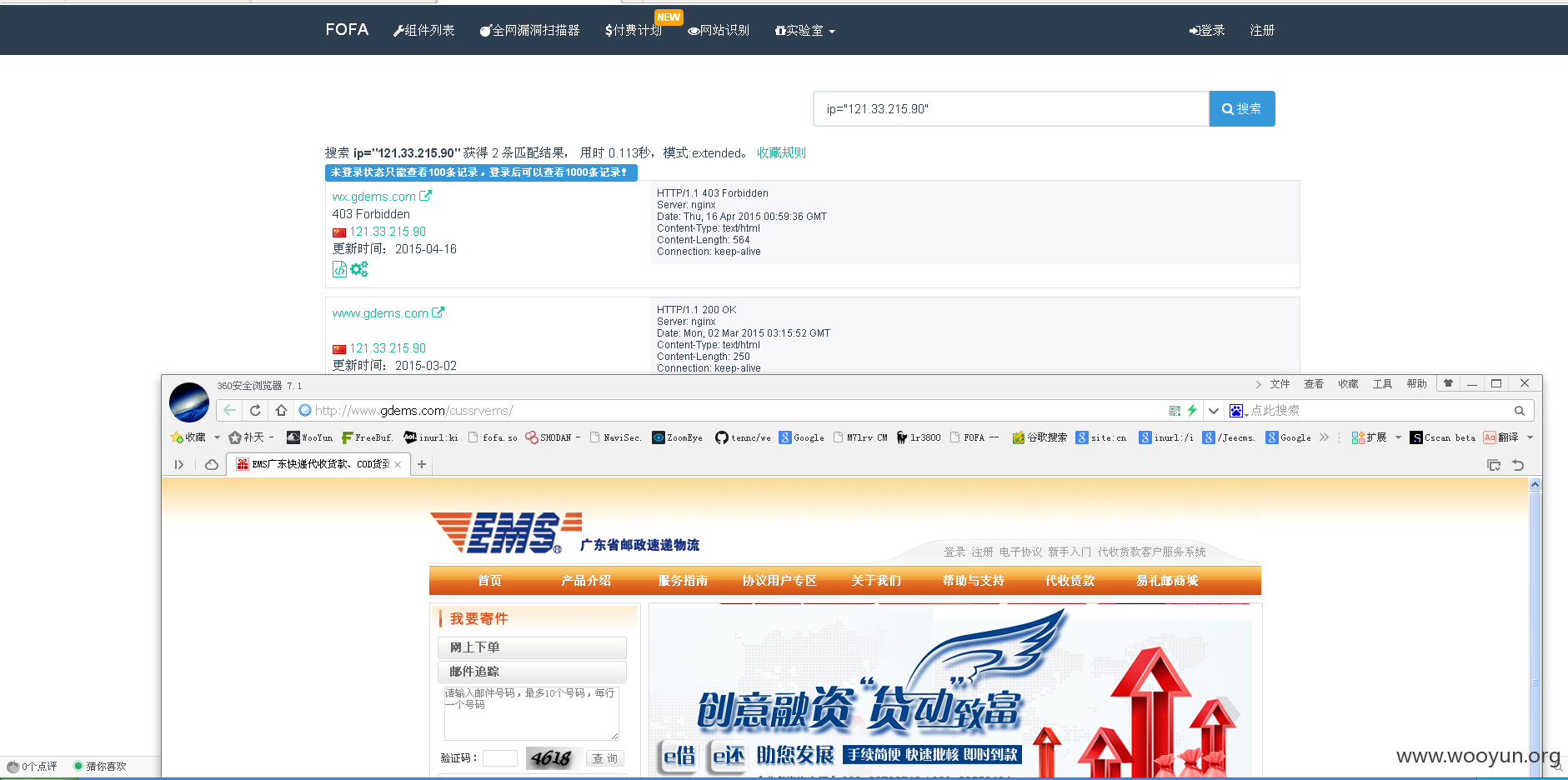
Task: Open a new tab with plus button
Action: click(422, 464)
